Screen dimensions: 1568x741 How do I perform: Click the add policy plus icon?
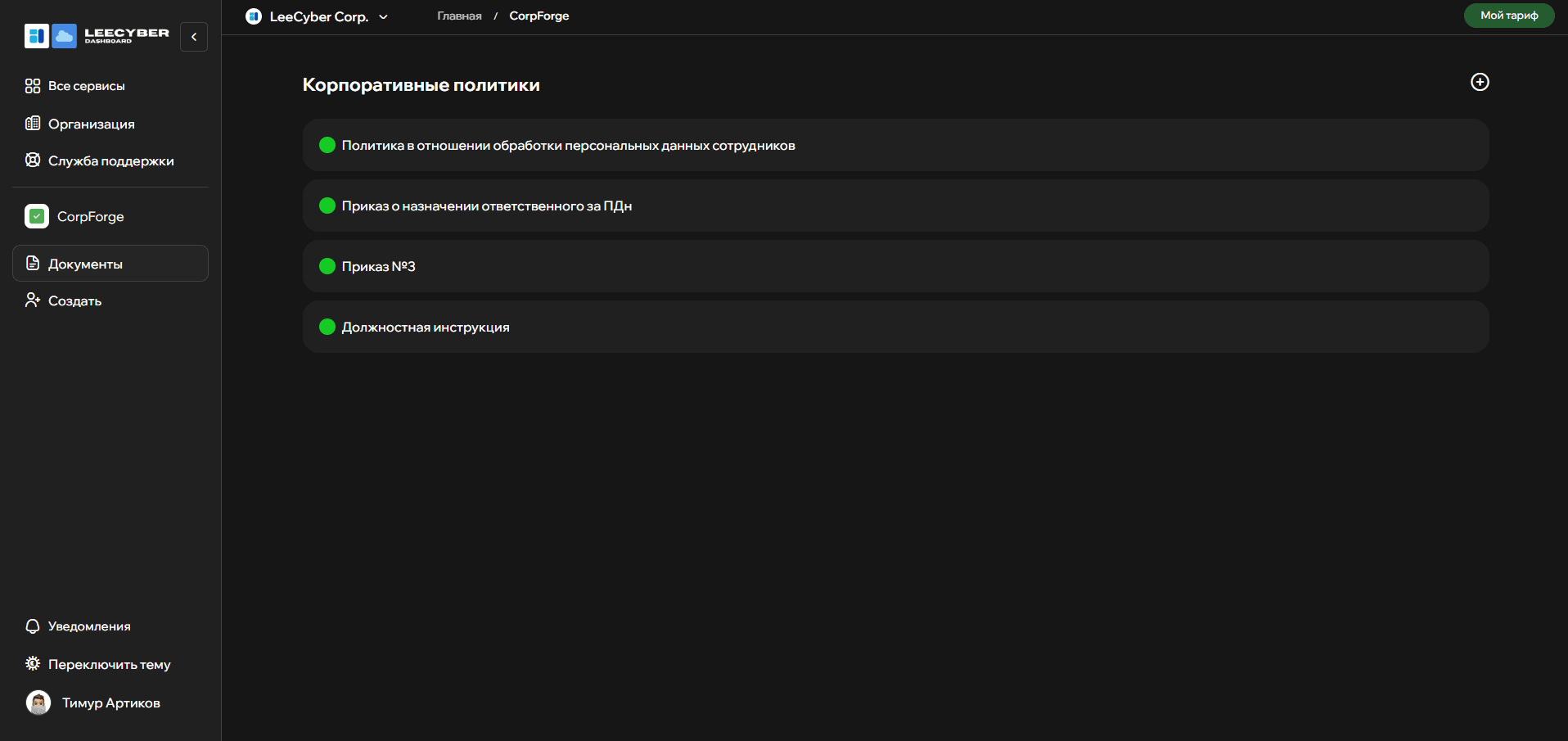point(1479,82)
